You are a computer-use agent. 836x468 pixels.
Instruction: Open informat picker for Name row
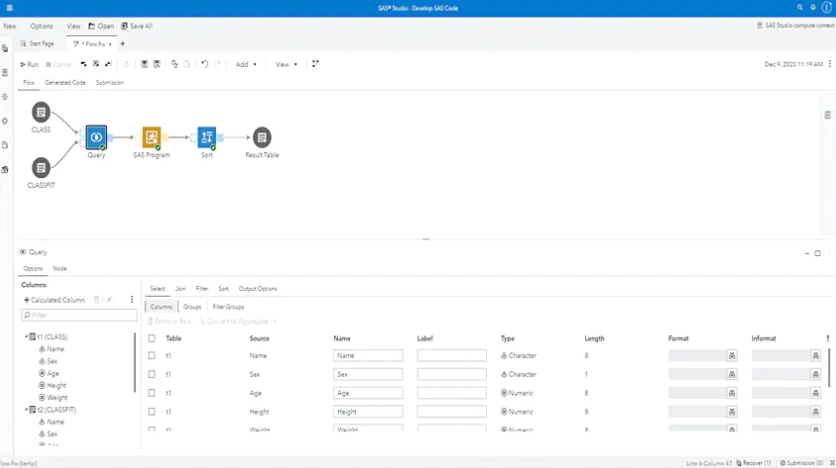[x=816, y=356]
